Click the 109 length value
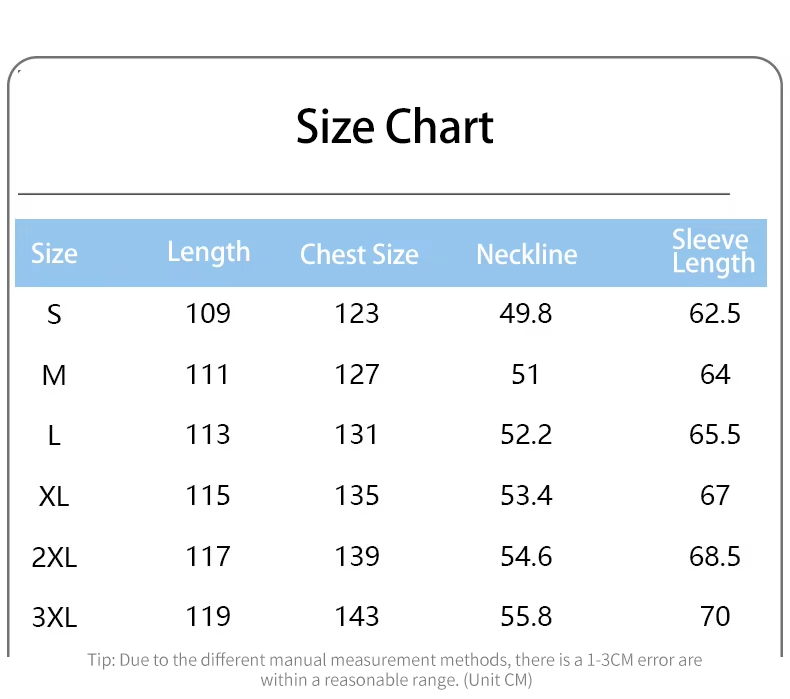The height and width of the screenshot is (699, 790). 208,314
